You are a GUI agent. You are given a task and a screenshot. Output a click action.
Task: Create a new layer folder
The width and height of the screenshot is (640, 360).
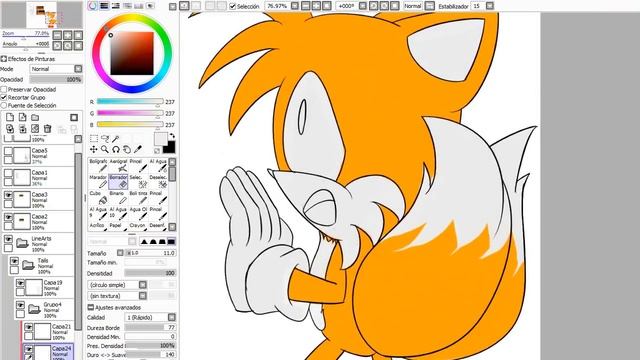[x=35, y=118]
